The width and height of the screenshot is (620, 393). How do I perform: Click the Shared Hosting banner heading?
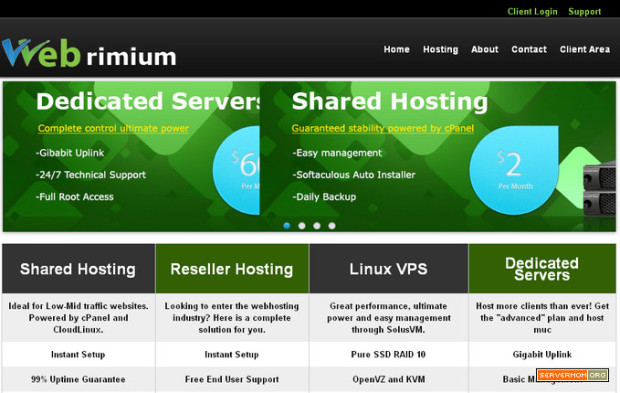(390, 102)
